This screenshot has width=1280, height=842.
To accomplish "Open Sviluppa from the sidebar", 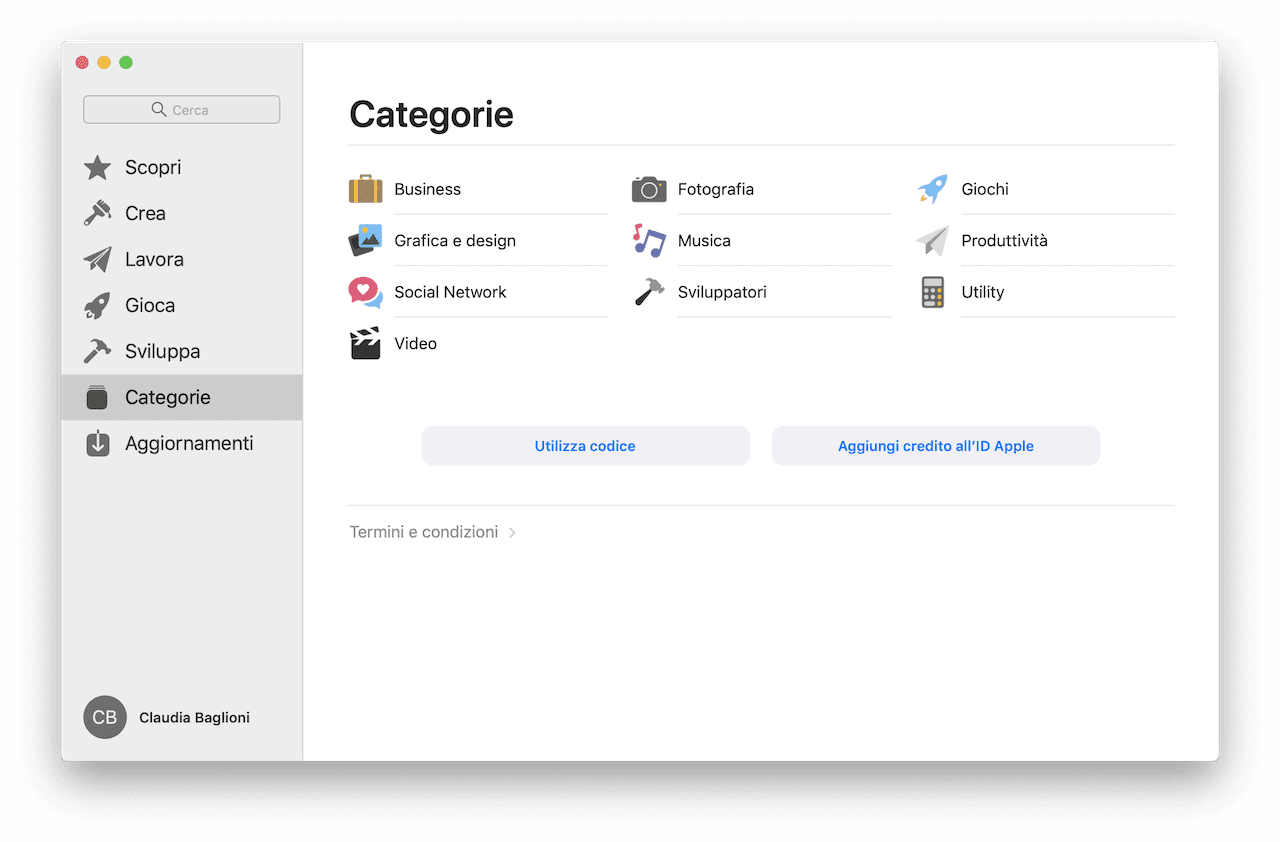I will pyautogui.click(x=182, y=351).
